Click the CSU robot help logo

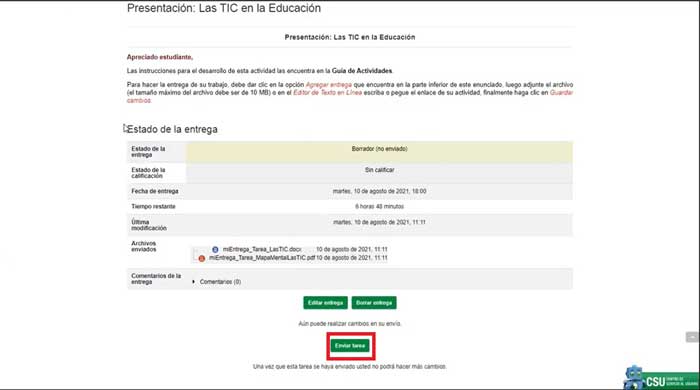click(661, 378)
